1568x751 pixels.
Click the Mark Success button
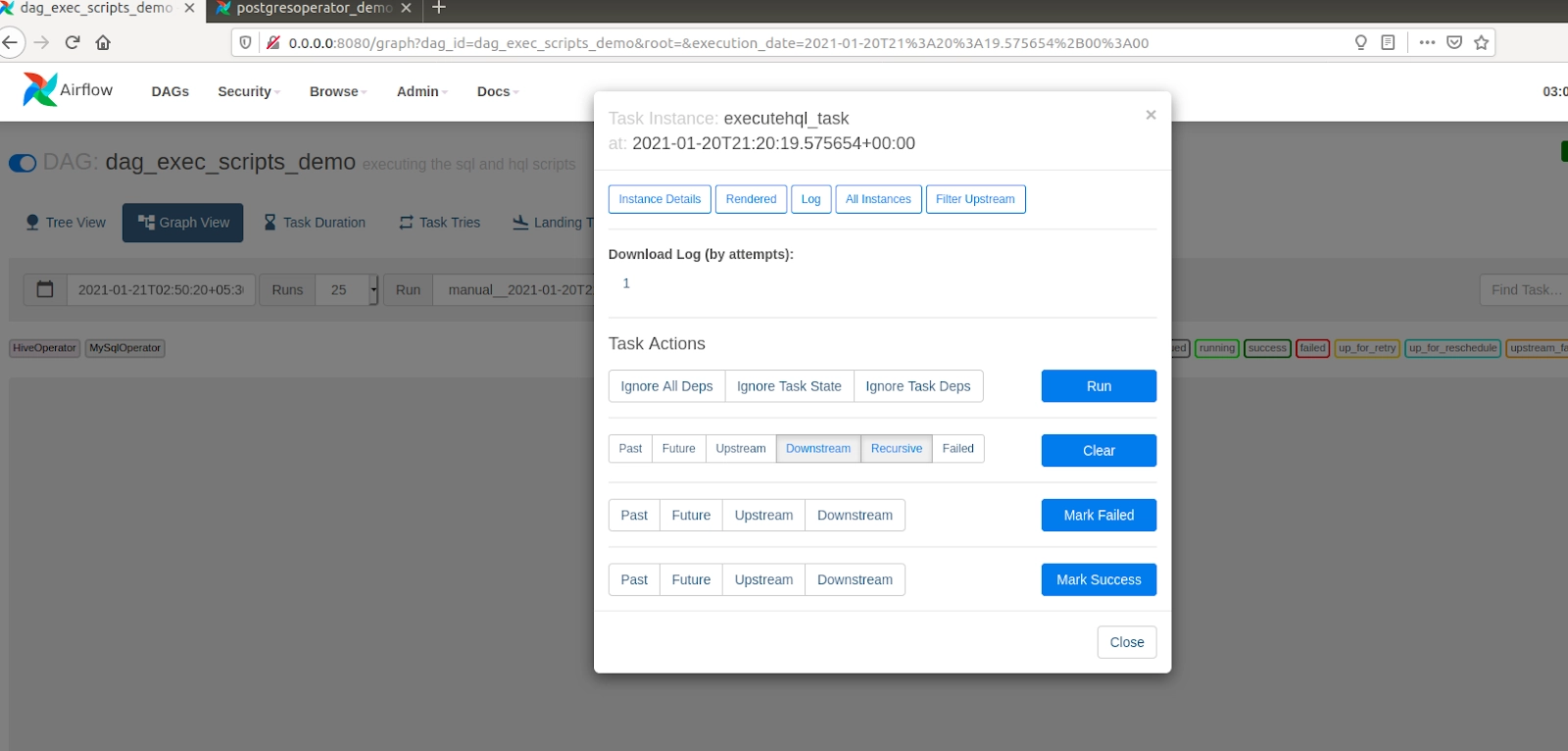click(1098, 579)
